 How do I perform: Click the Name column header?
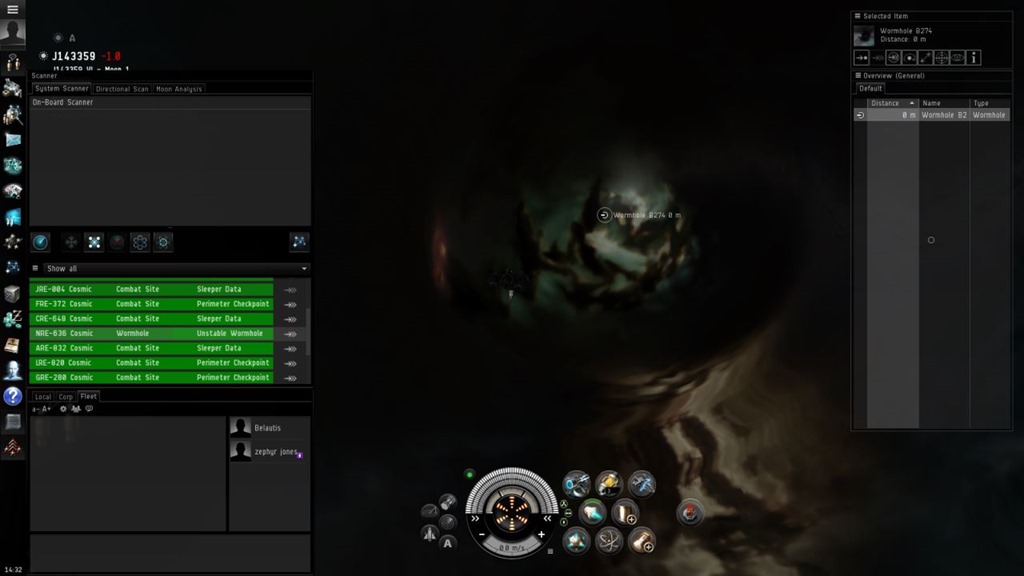(x=944, y=103)
